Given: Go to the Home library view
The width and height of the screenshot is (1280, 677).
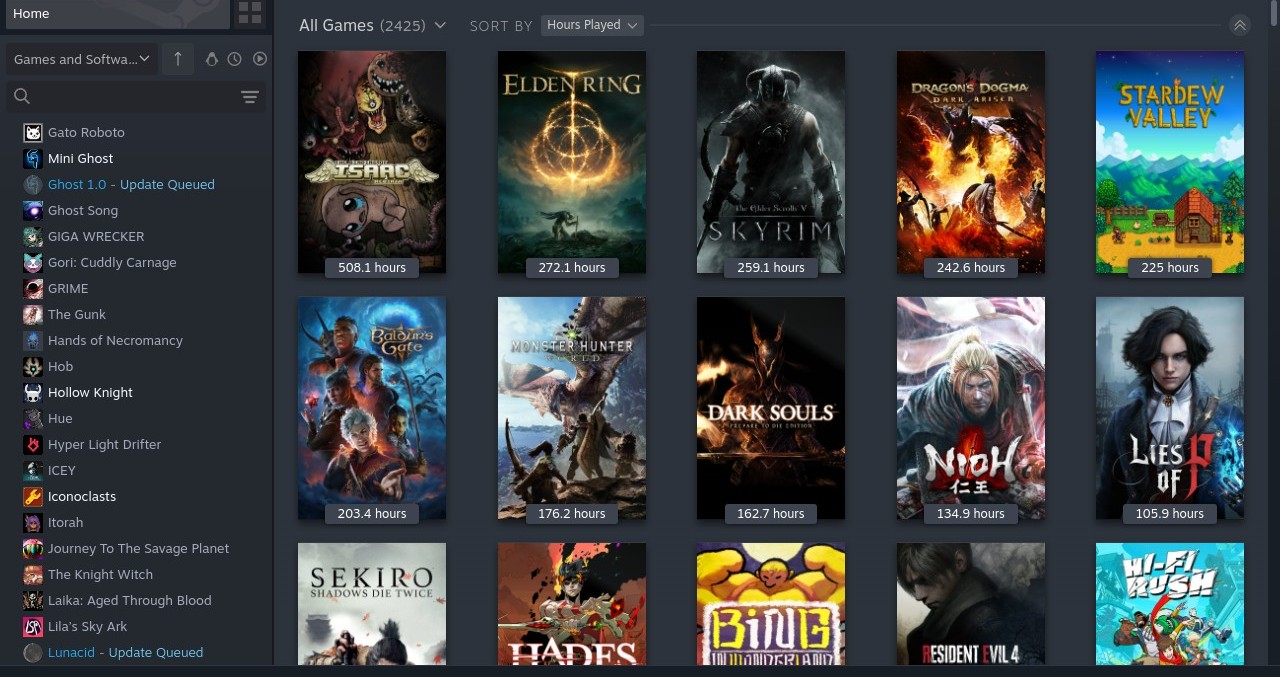Looking at the screenshot, I should [116, 14].
